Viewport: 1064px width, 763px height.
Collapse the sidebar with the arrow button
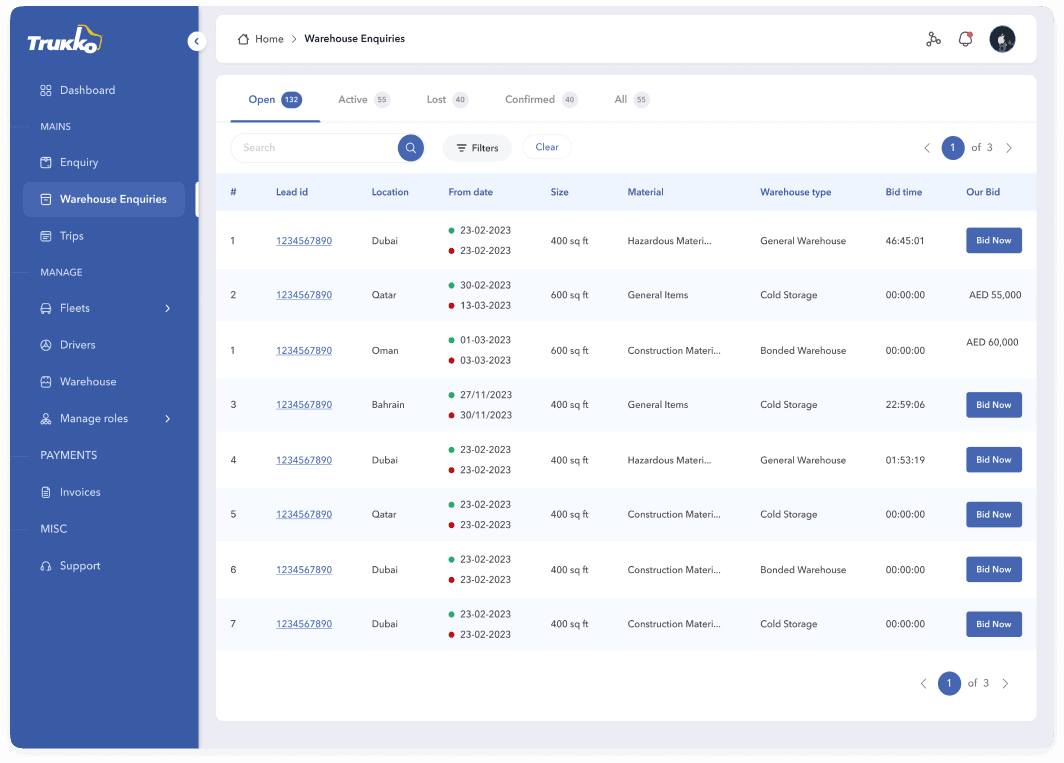(196, 41)
